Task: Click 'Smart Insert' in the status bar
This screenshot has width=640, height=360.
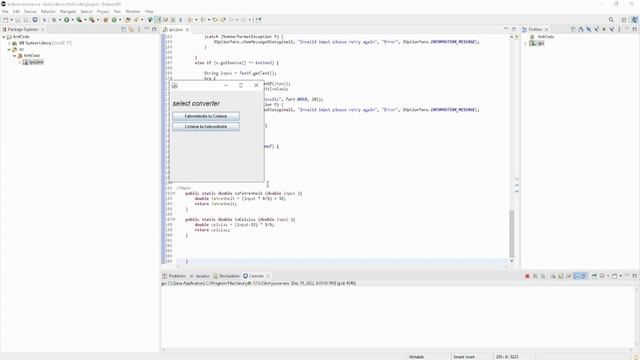Action: click(x=464, y=357)
